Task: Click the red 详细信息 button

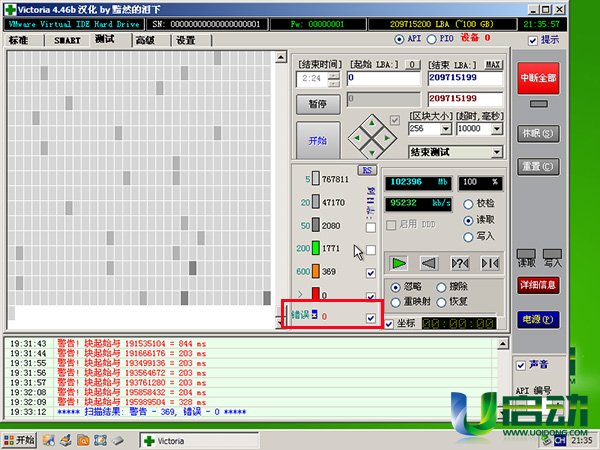Action: (x=538, y=285)
